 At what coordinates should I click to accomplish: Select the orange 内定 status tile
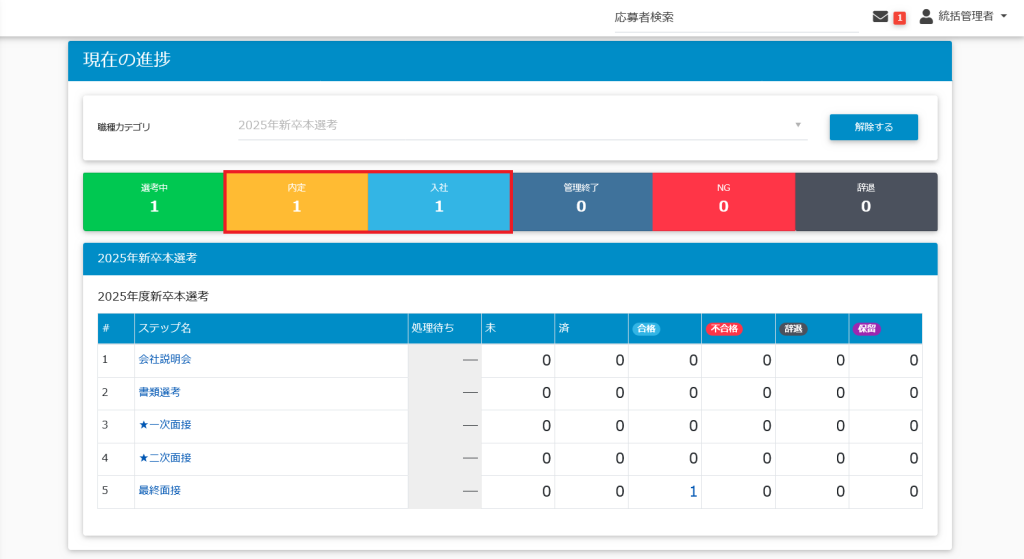[x=296, y=202]
